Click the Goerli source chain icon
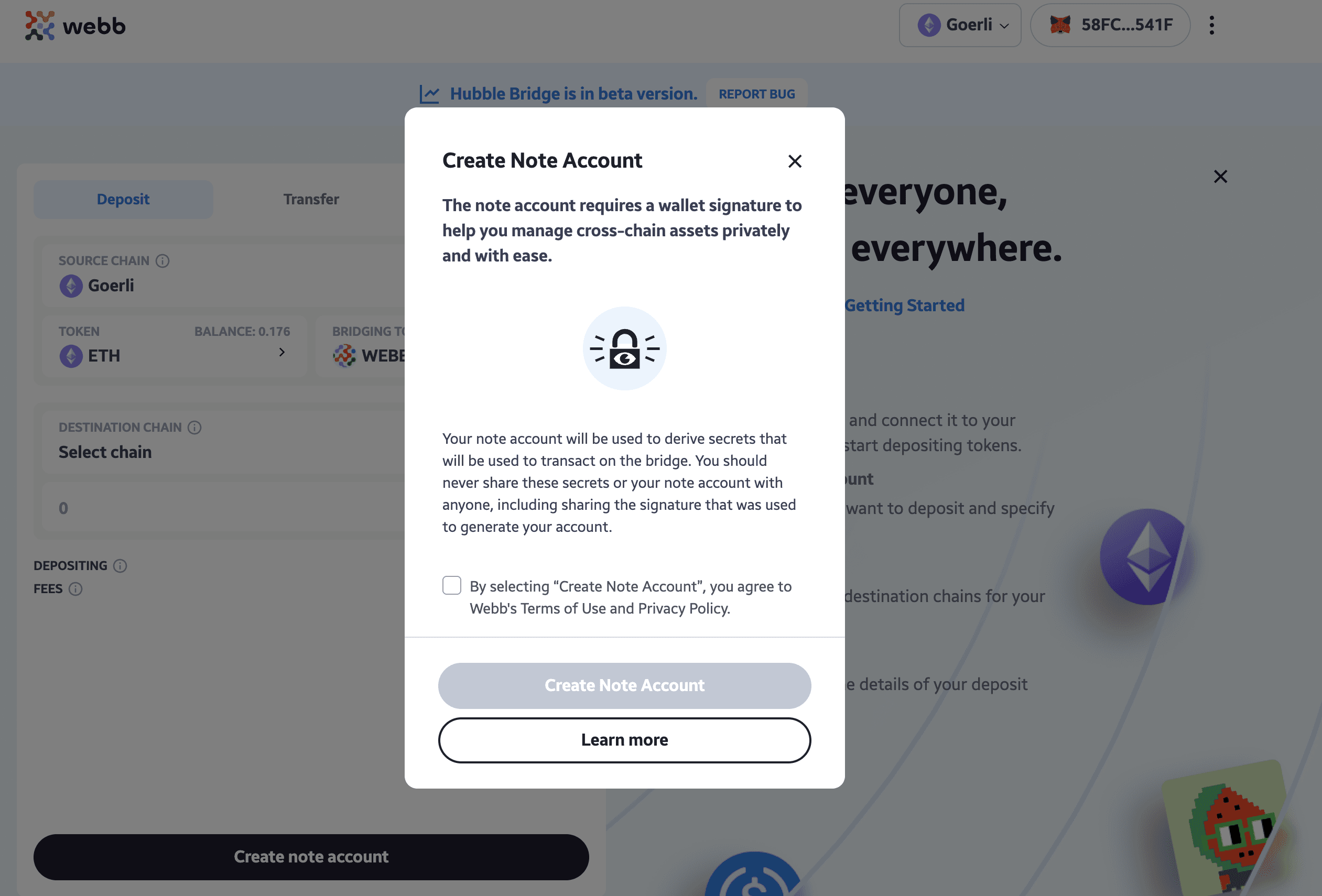Viewport: 1322px width, 896px height. click(x=70, y=285)
